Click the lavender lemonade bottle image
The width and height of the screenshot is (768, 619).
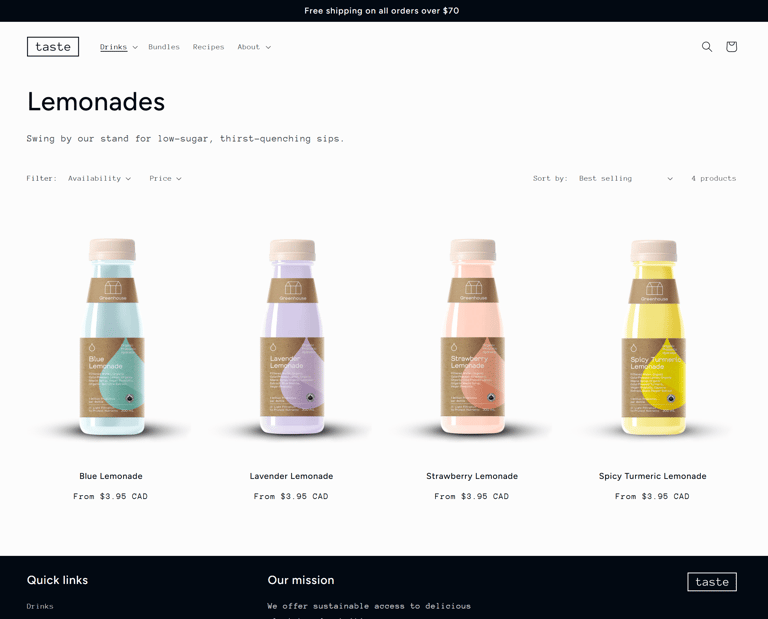[292, 337]
